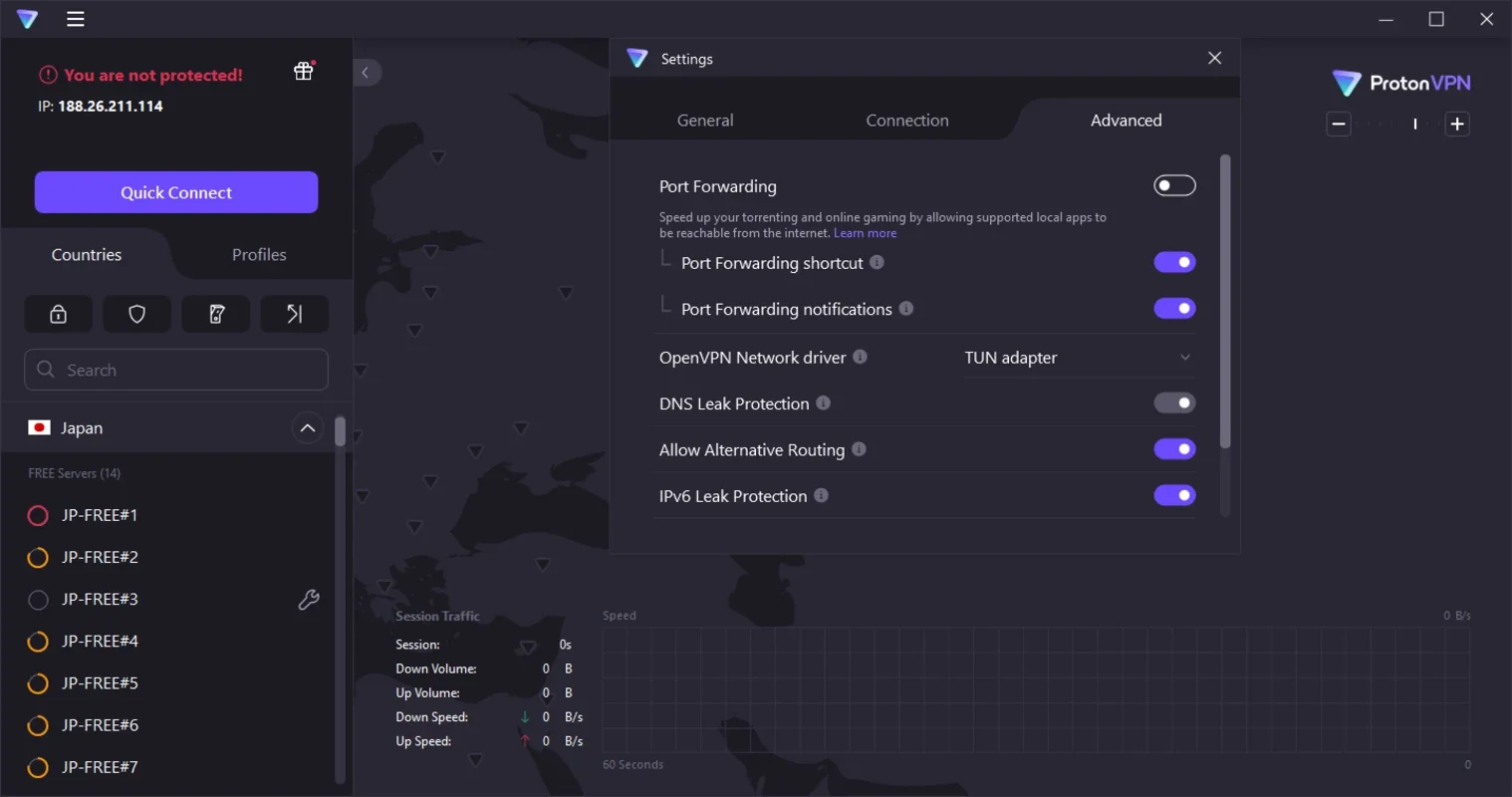Click the map zoom-out minus control
This screenshot has height=797, width=1512.
pos(1338,124)
